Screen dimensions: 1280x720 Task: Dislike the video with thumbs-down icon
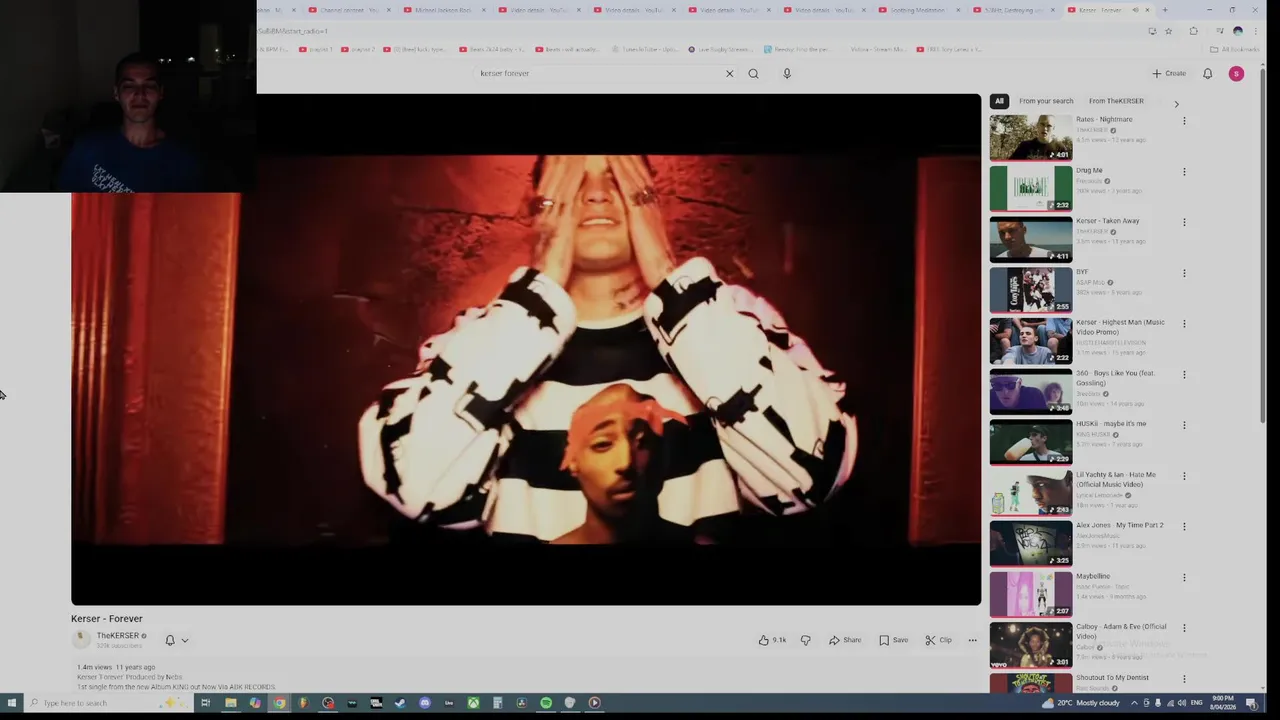805,640
